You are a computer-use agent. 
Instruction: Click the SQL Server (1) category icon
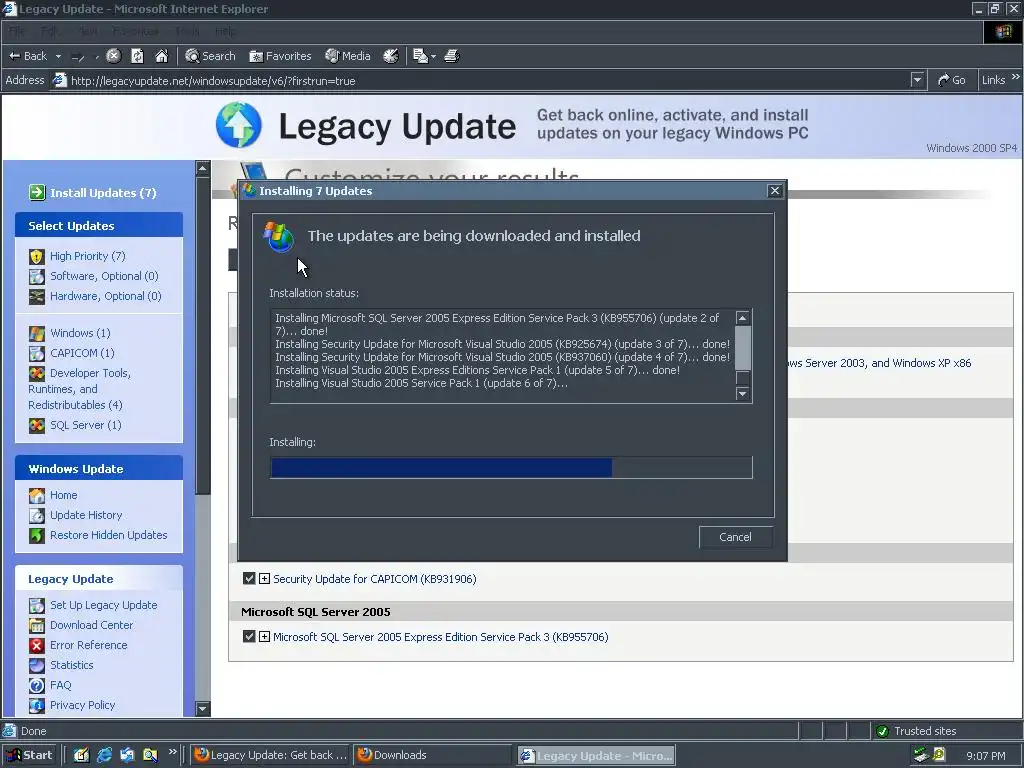point(37,426)
